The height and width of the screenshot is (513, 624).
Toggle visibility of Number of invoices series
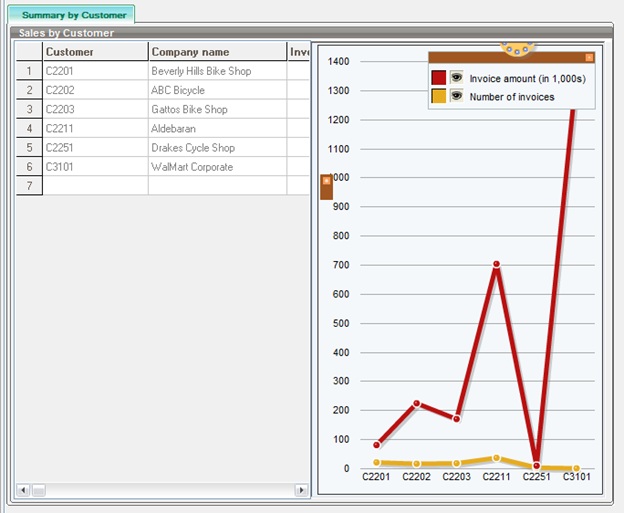pos(456,97)
